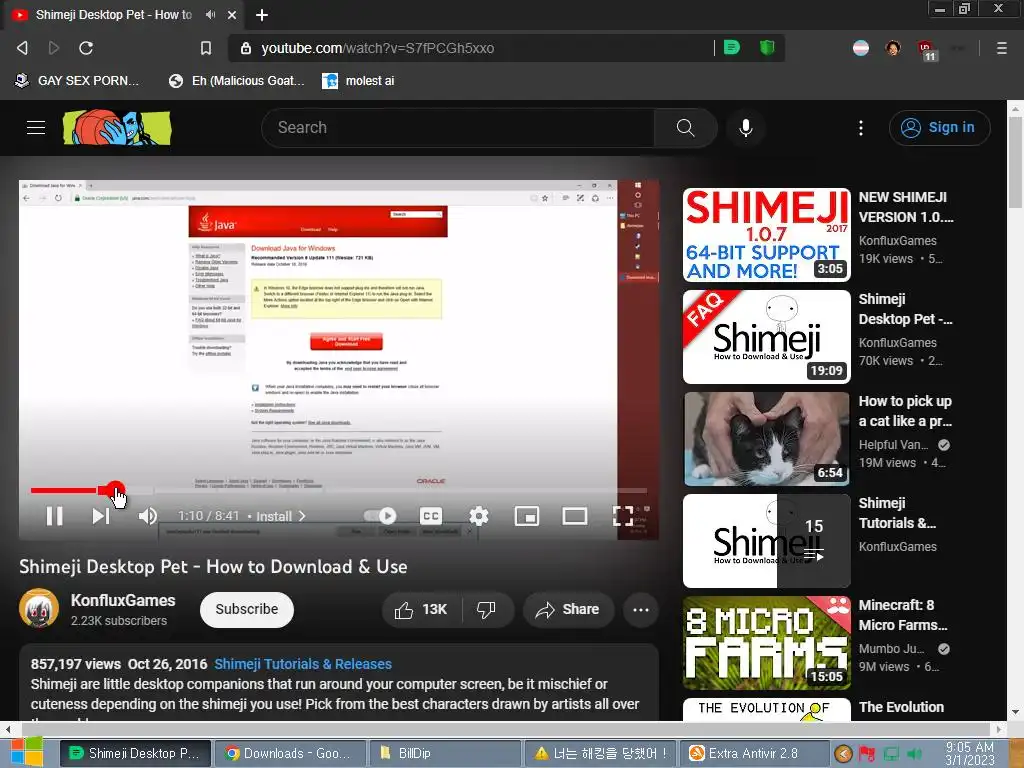Viewport: 1024px width, 768px height.
Task: Click the tray volume speaker icon
Action: 915,754
